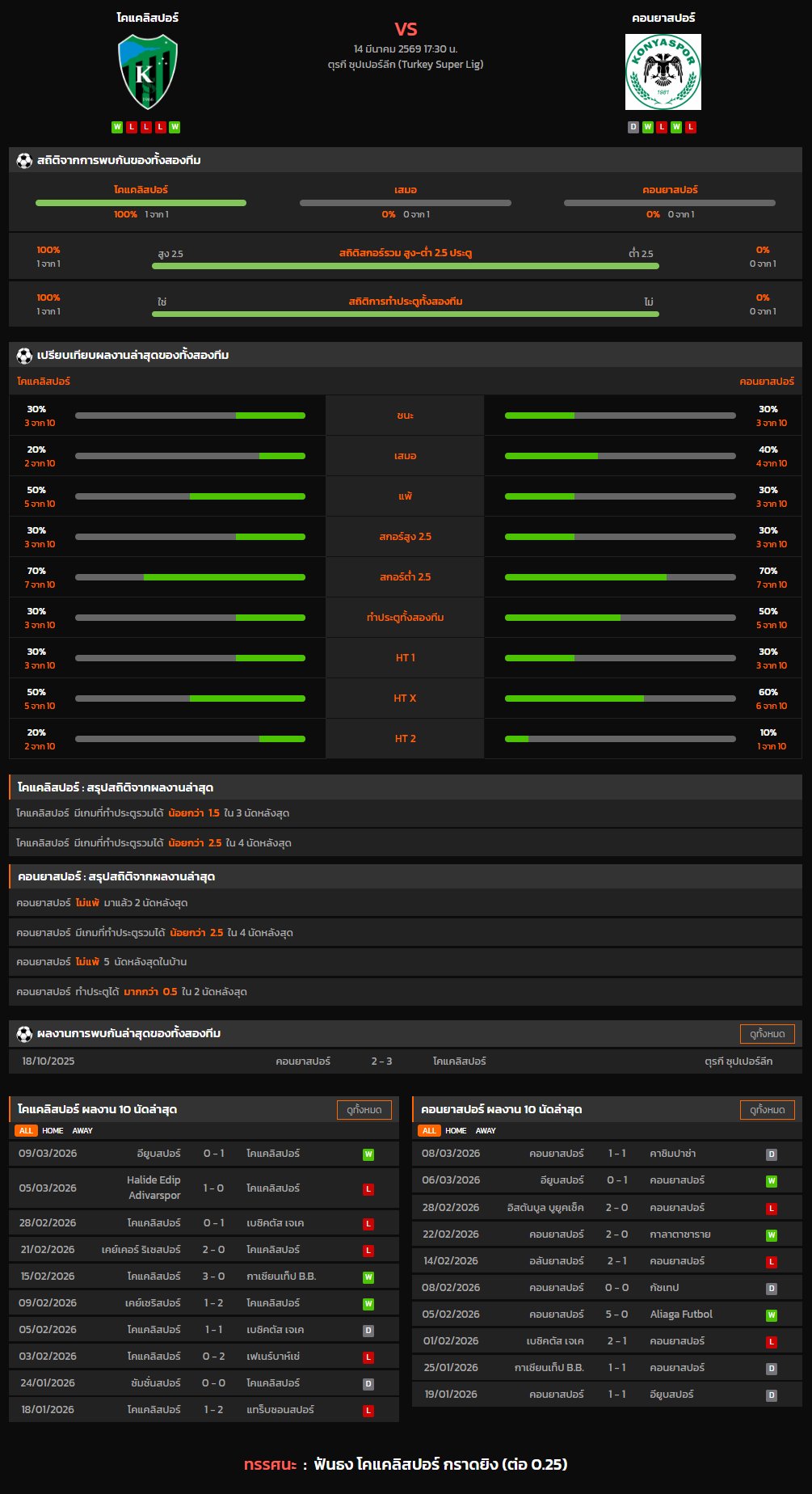This screenshot has height=1494, width=812.
Task: Click soccer ball icon beside latest meetings header
Action: [x=24, y=1033]
